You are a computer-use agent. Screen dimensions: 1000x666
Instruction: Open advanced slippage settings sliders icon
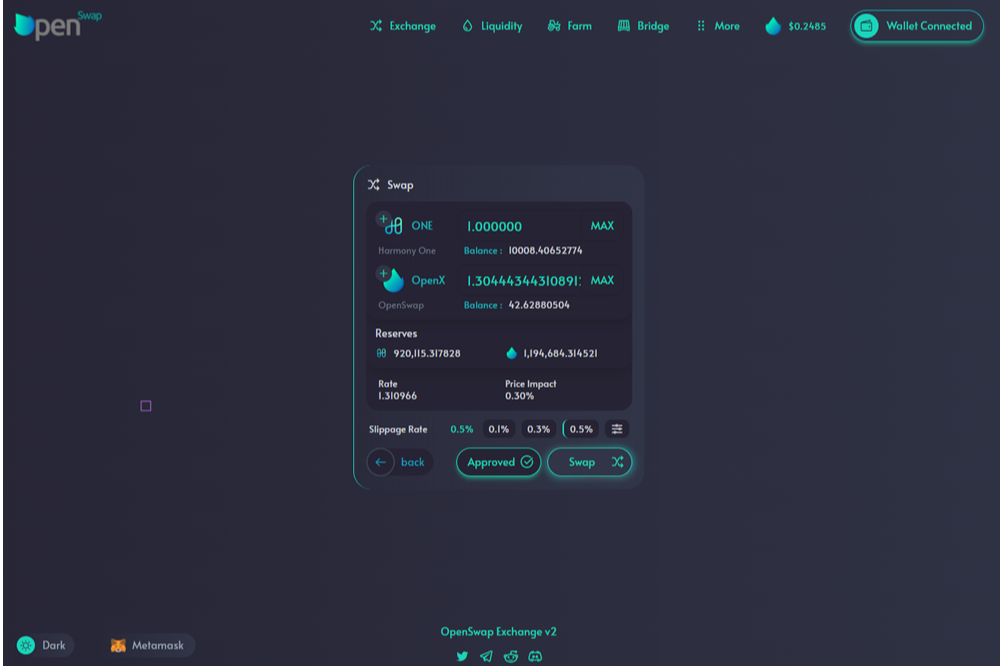616,428
